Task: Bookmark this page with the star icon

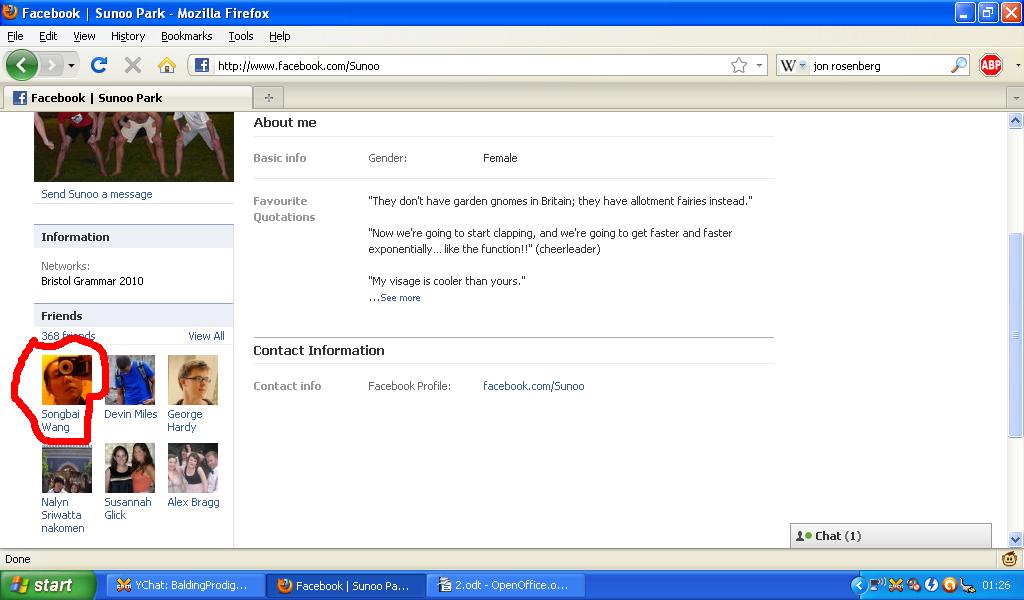Action: point(739,65)
